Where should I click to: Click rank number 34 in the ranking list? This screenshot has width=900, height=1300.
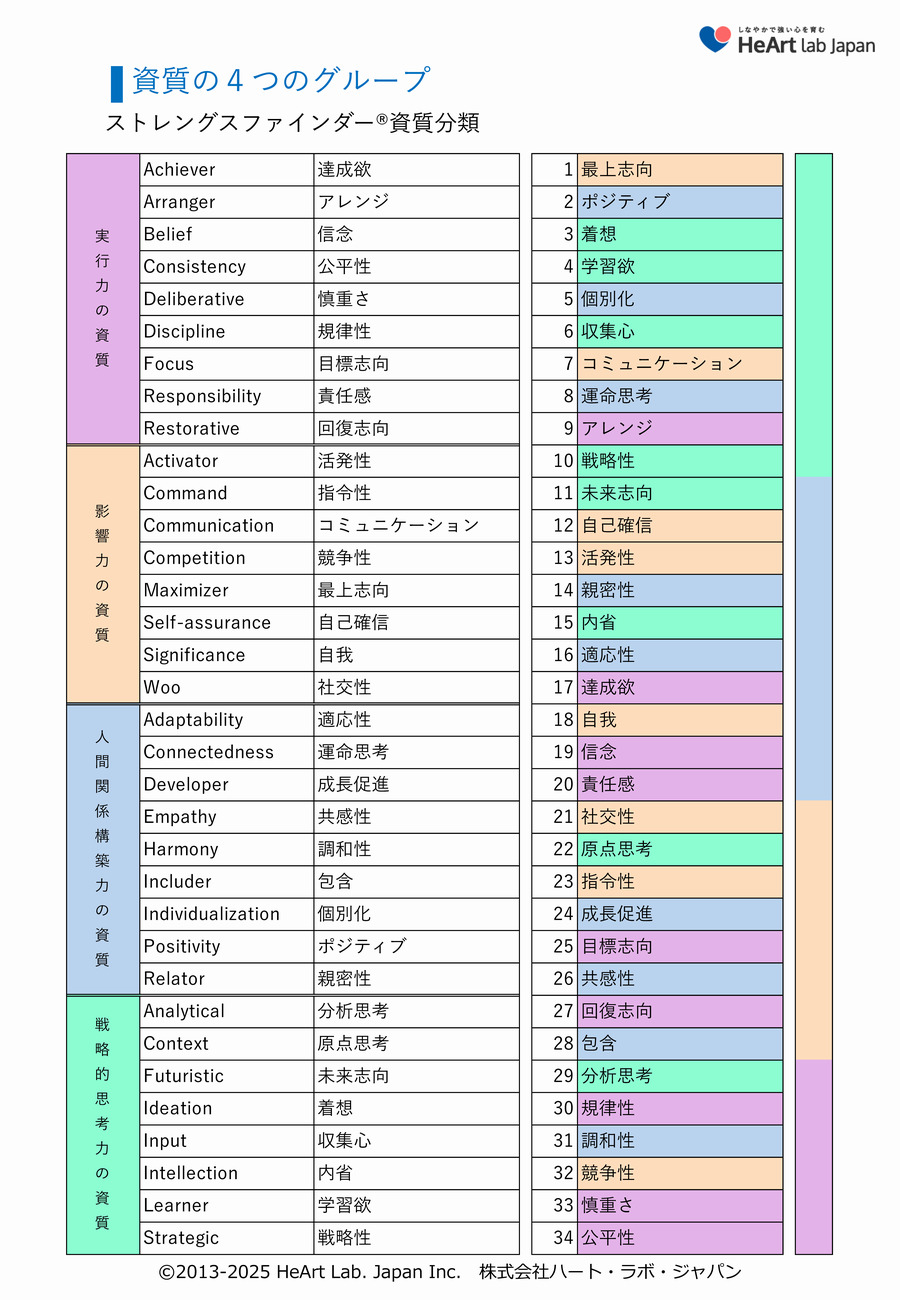pos(554,1237)
